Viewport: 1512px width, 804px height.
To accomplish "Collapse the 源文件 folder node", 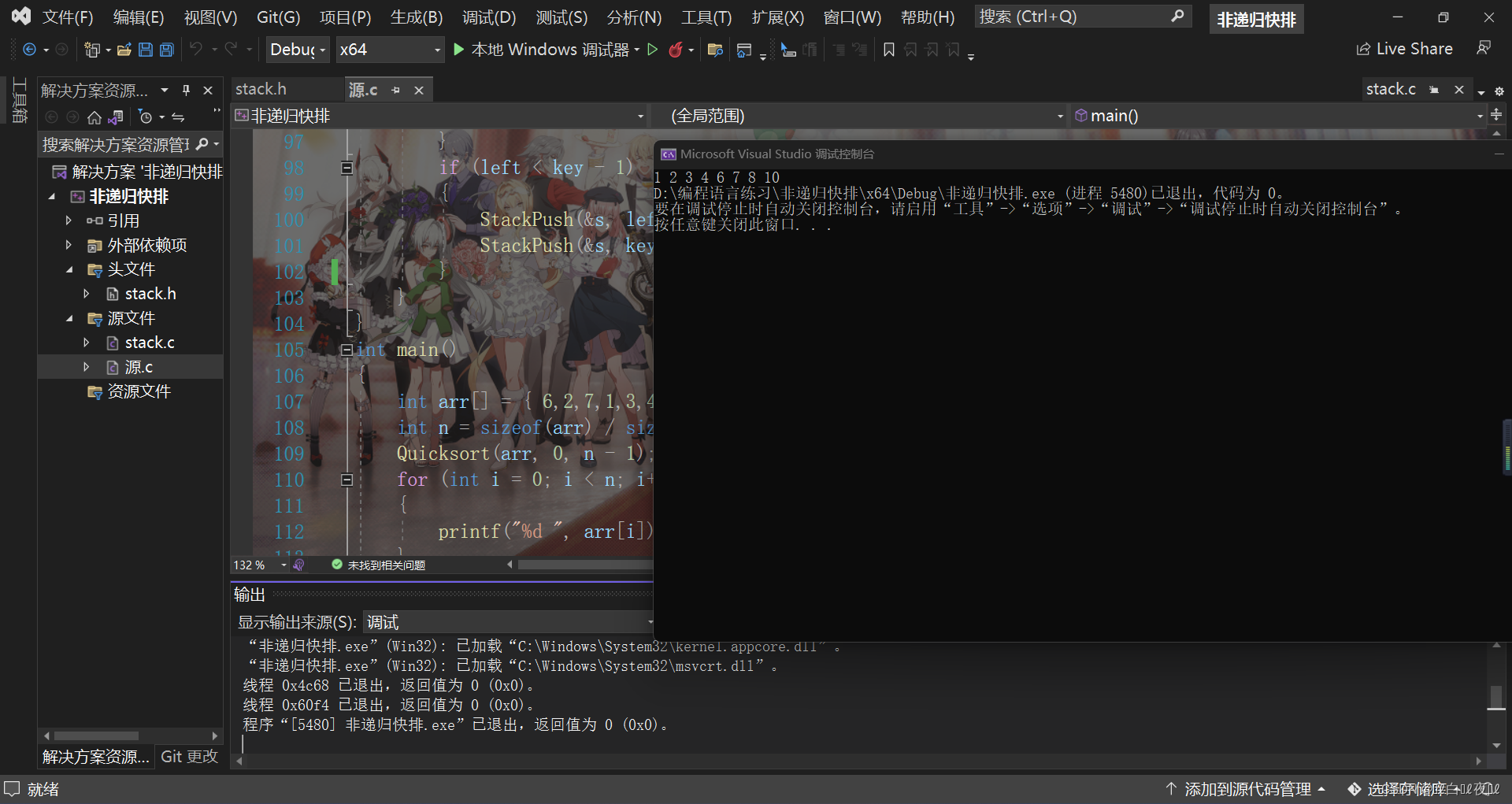I will [69, 318].
